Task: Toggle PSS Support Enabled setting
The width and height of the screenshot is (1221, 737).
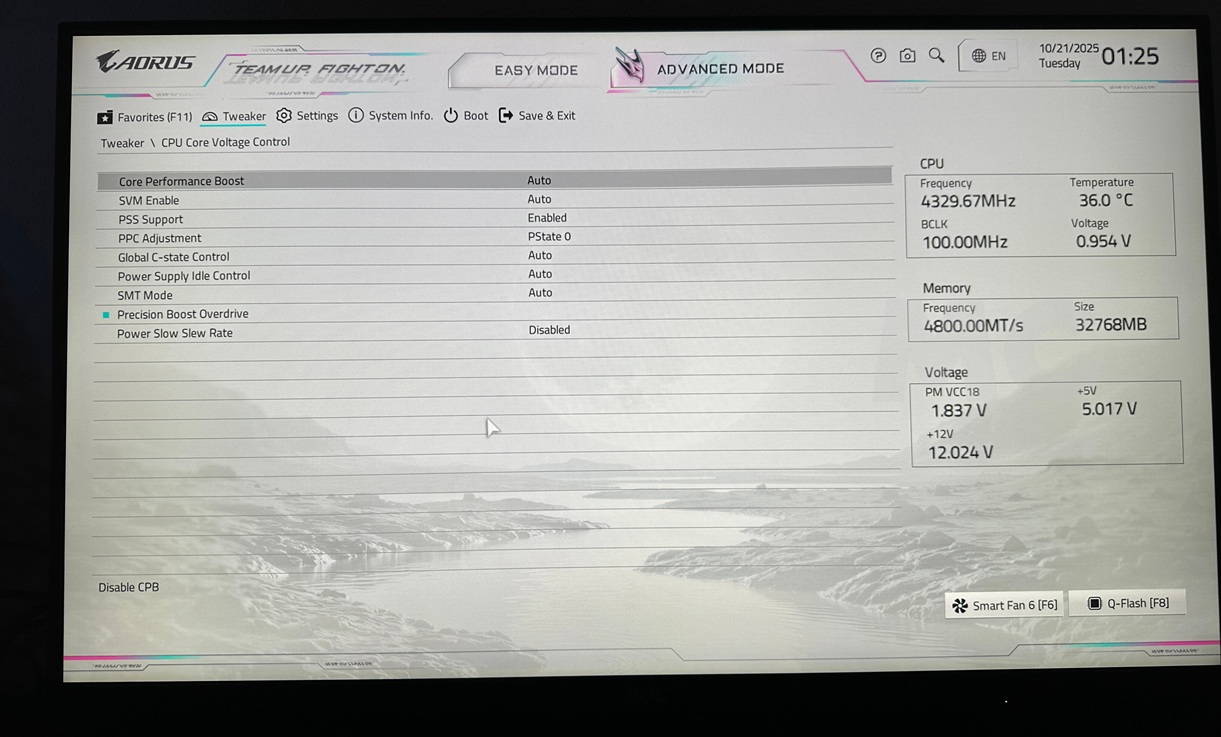Action: tap(547, 218)
